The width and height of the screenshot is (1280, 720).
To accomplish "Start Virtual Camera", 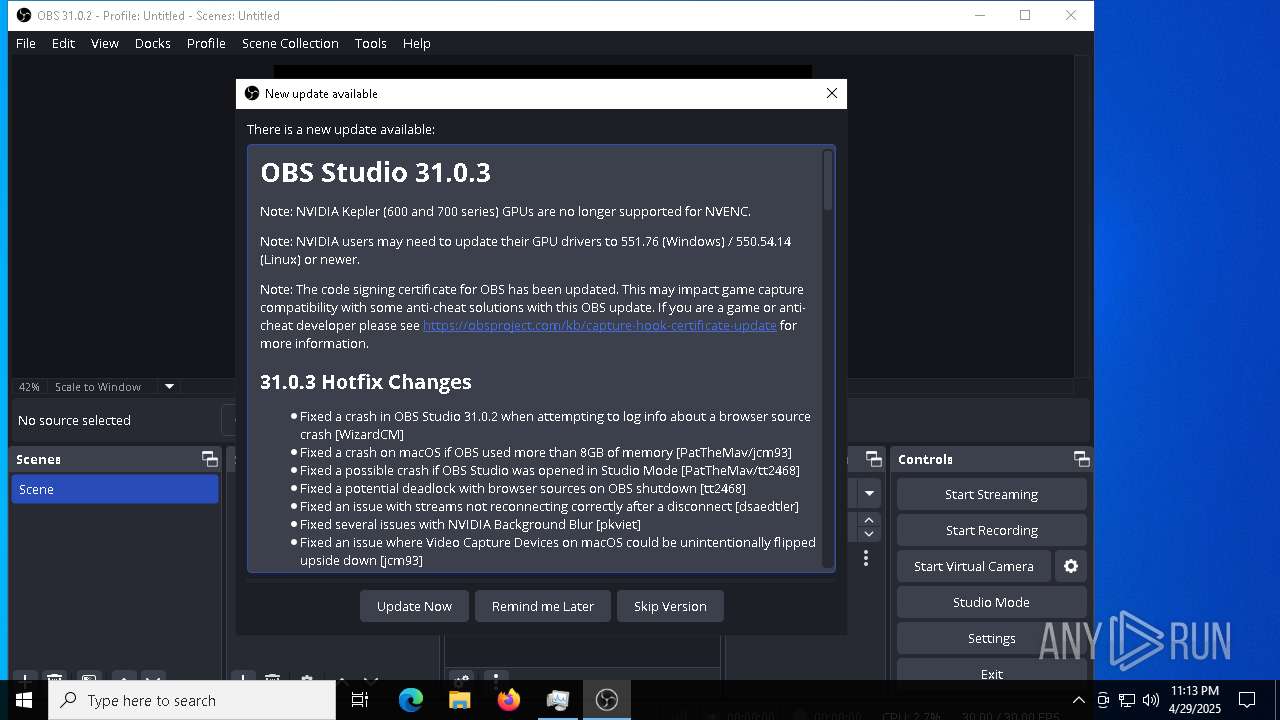I will coord(973,566).
